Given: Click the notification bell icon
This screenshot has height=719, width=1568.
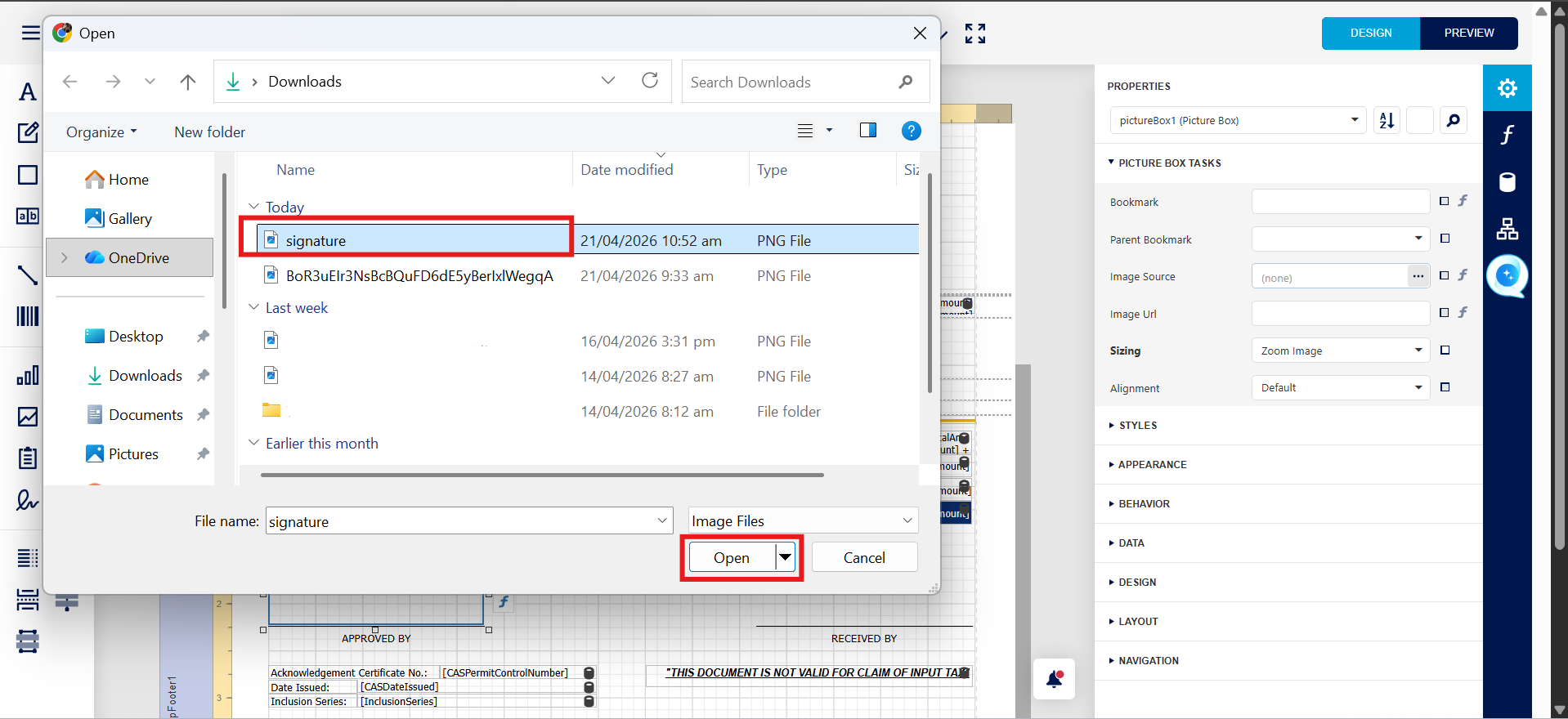Looking at the screenshot, I should click(x=1054, y=679).
